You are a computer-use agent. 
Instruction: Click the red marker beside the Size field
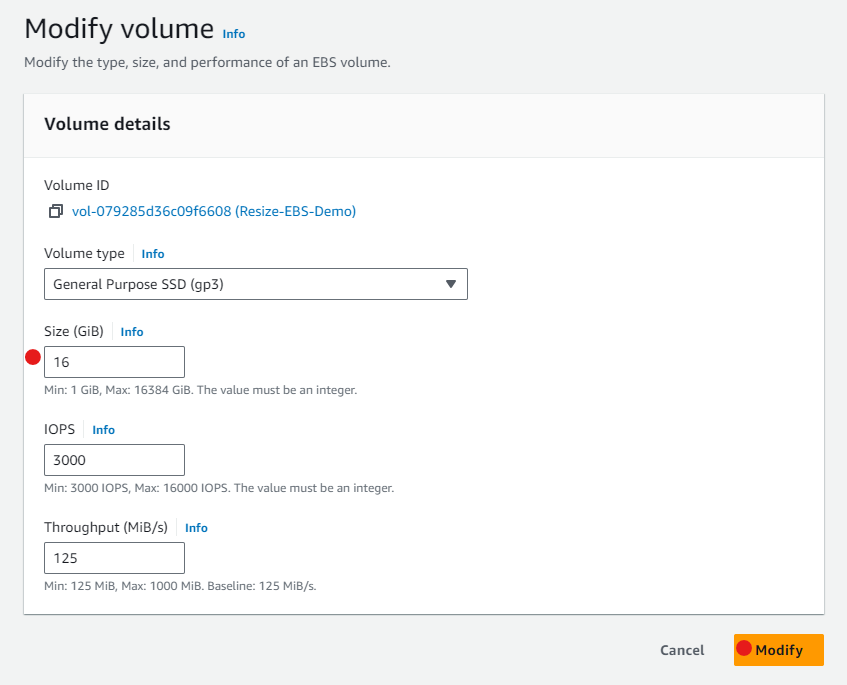pyautogui.click(x=33, y=357)
